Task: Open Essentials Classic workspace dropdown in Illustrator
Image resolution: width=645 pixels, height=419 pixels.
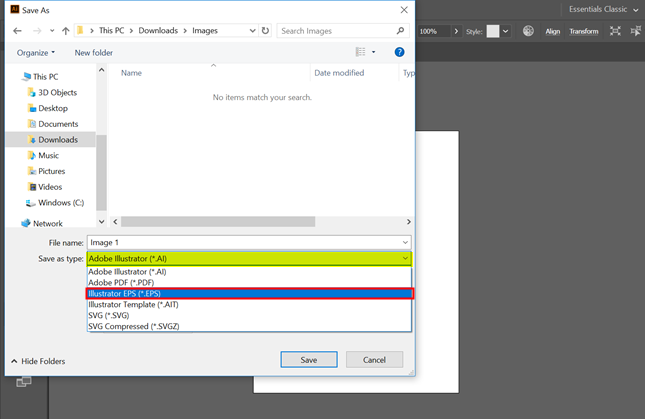Action: click(x=603, y=9)
